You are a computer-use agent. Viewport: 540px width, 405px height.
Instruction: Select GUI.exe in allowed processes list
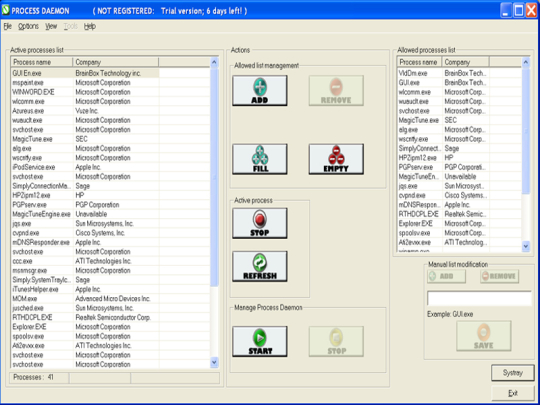pos(459,83)
